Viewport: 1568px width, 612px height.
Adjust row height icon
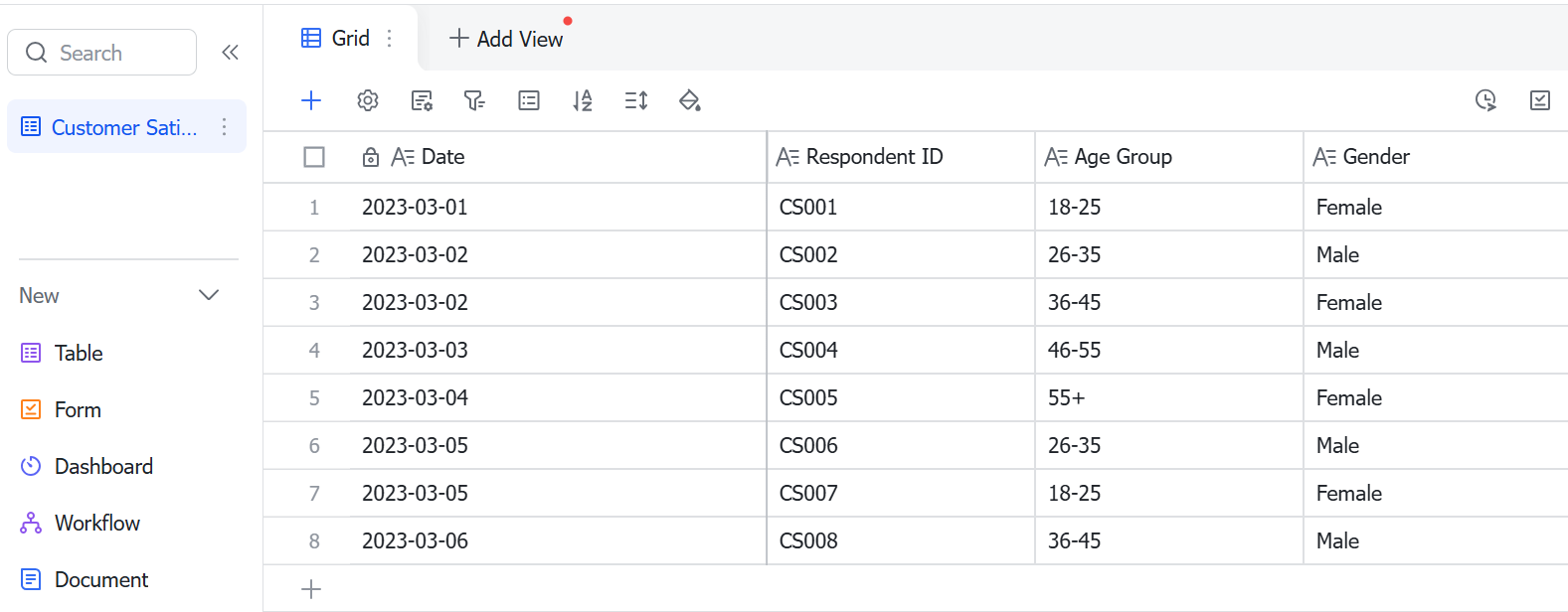pos(636,100)
